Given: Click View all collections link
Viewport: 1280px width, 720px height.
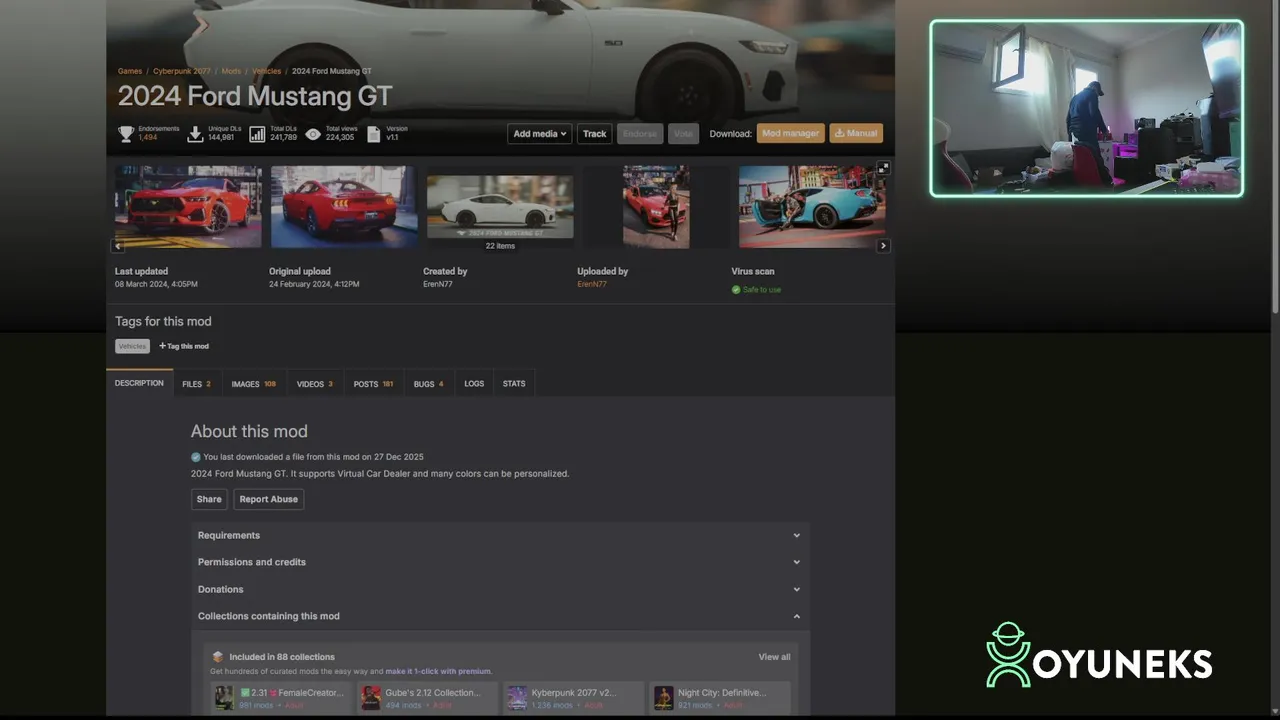Looking at the screenshot, I should click(x=774, y=657).
